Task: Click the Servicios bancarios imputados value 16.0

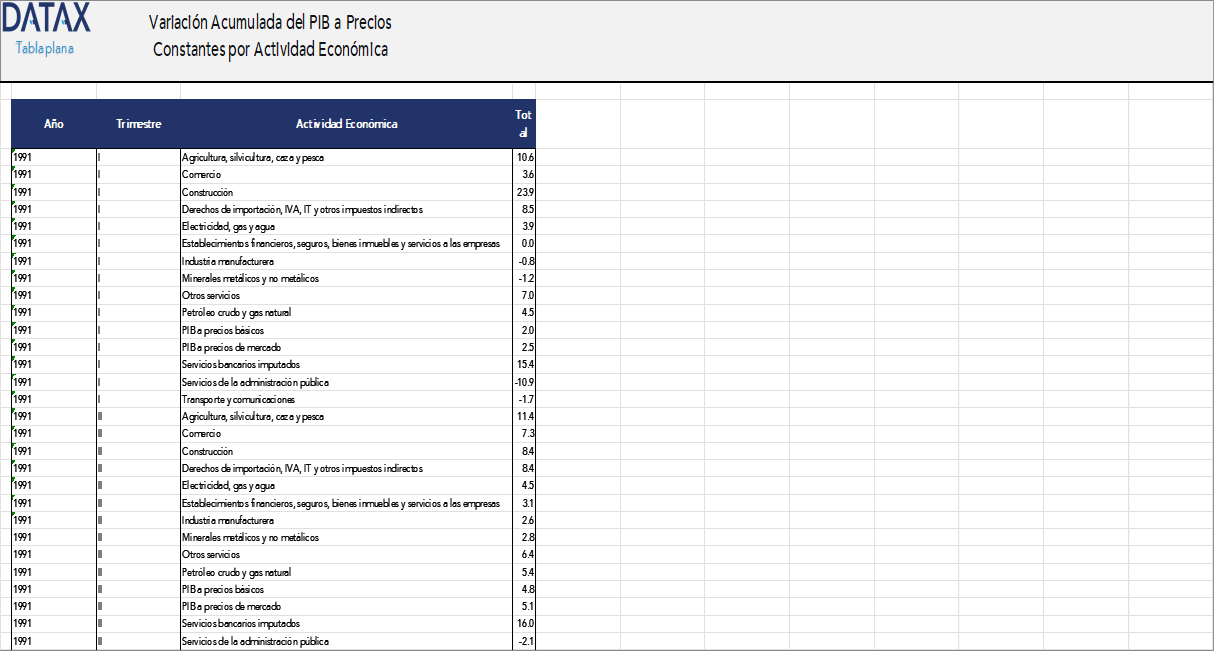Action: tap(522, 623)
